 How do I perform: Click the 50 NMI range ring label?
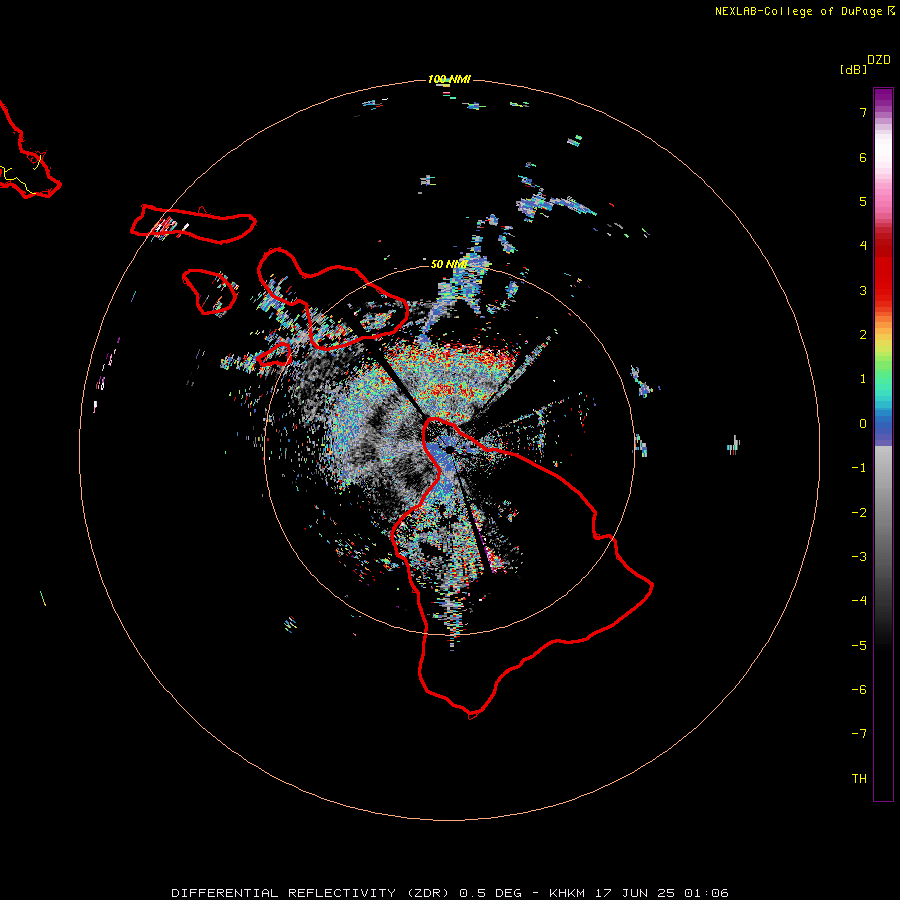(449, 264)
